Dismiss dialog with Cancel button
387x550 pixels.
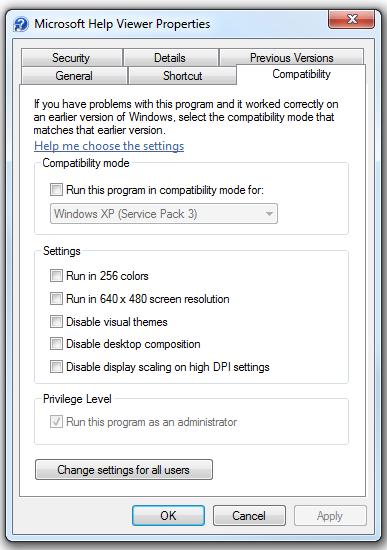point(249,515)
